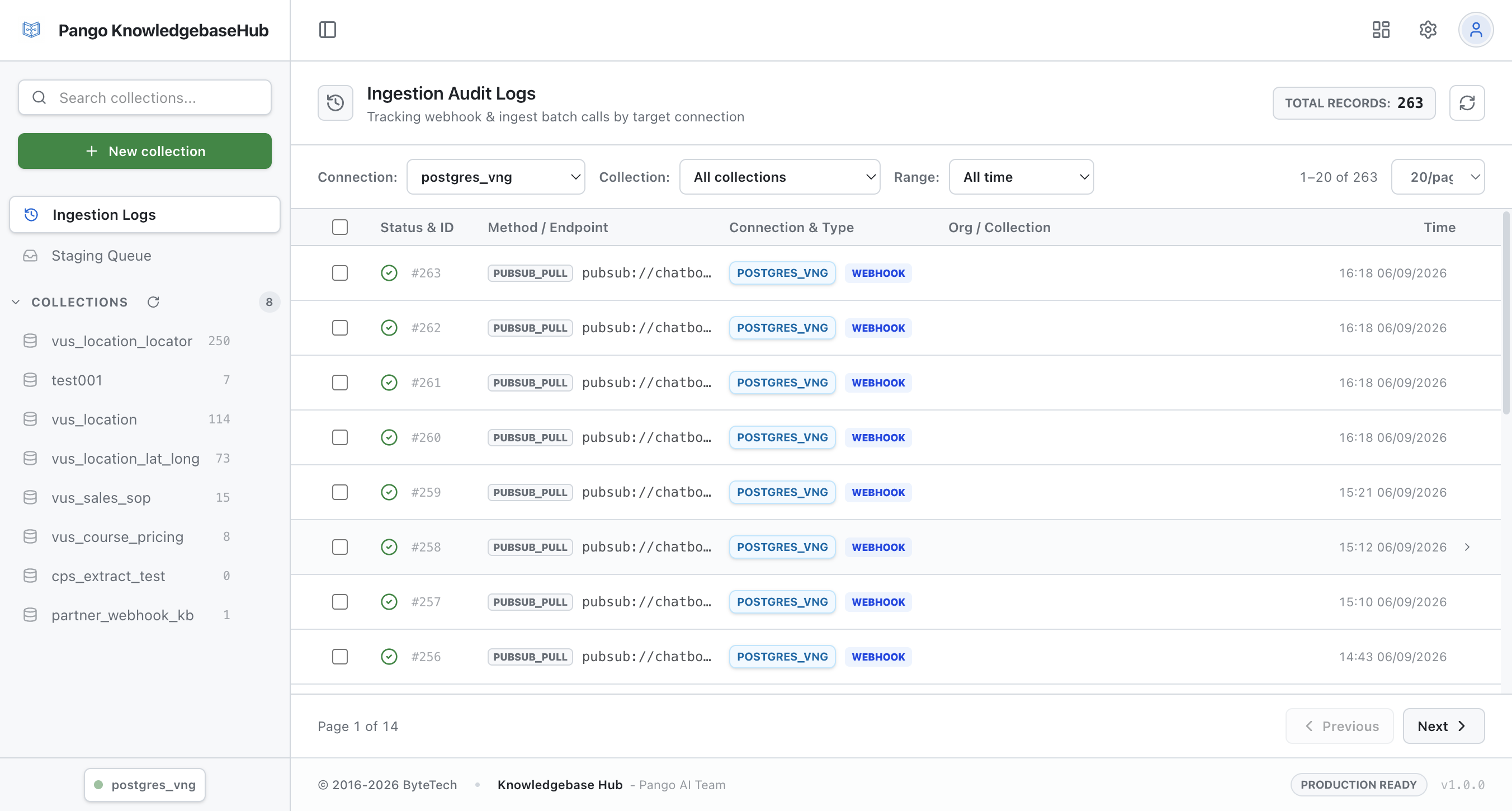This screenshot has height=811, width=1512.
Task: Click the success status icon of #256
Action: (x=389, y=657)
